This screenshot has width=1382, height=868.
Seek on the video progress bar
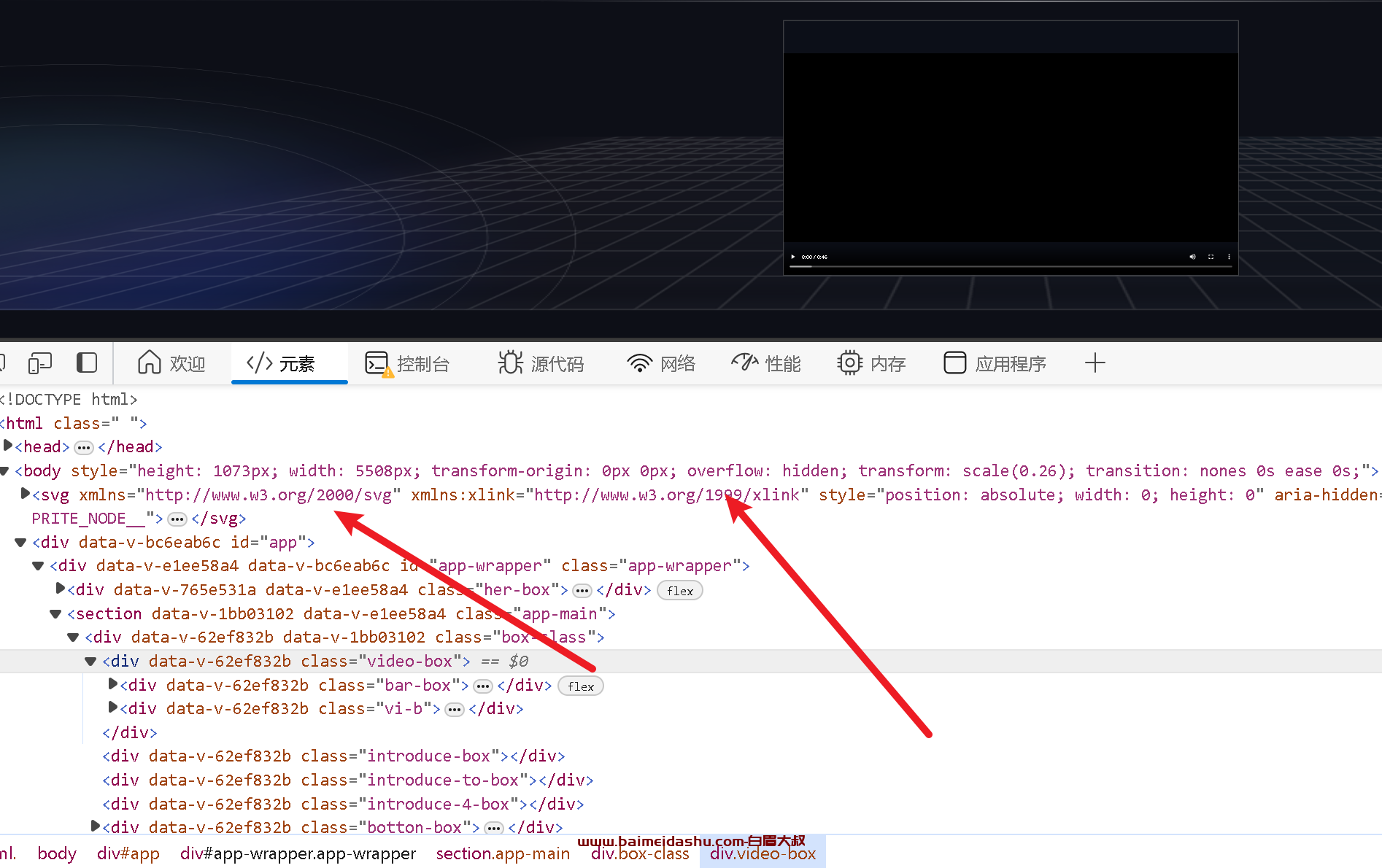[x=1011, y=266]
